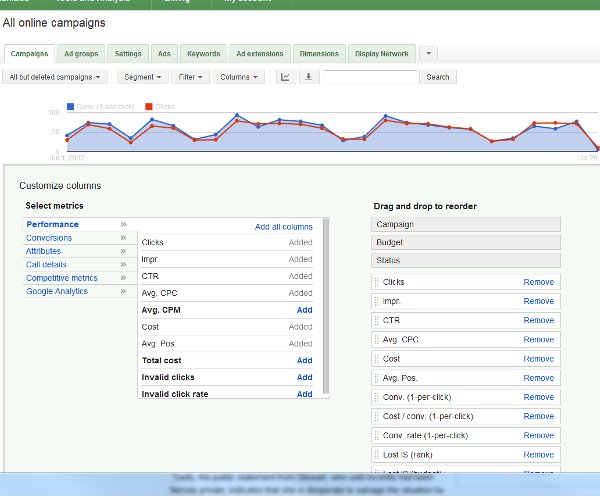Viewport: 600px width, 500px height.
Task: Remove the Clicks column
Action: coord(538,282)
